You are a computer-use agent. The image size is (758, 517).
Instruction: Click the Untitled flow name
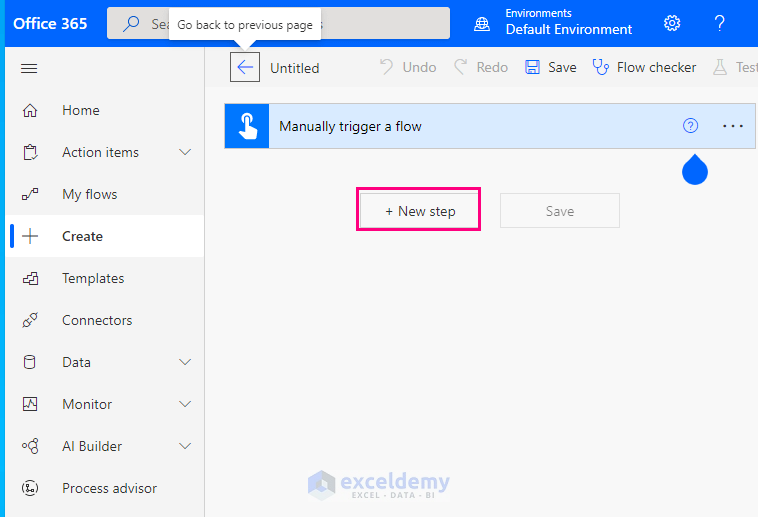pyautogui.click(x=295, y=68)
